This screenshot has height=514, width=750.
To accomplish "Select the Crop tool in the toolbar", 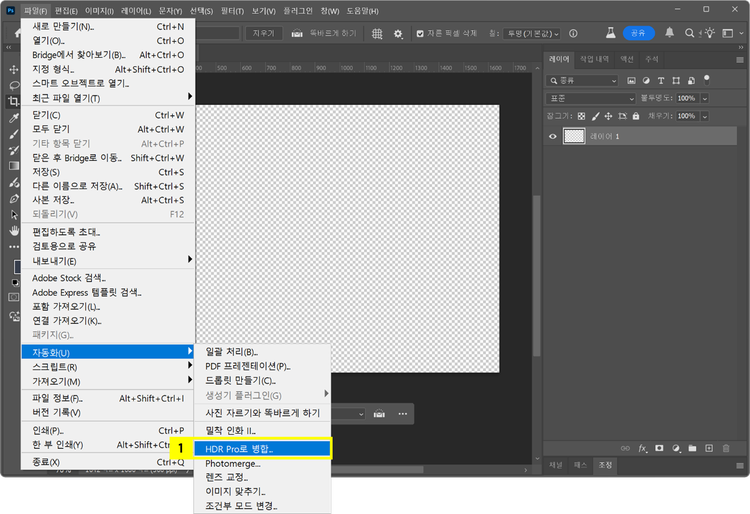I will pyautogui.click(x=14, y=101).
